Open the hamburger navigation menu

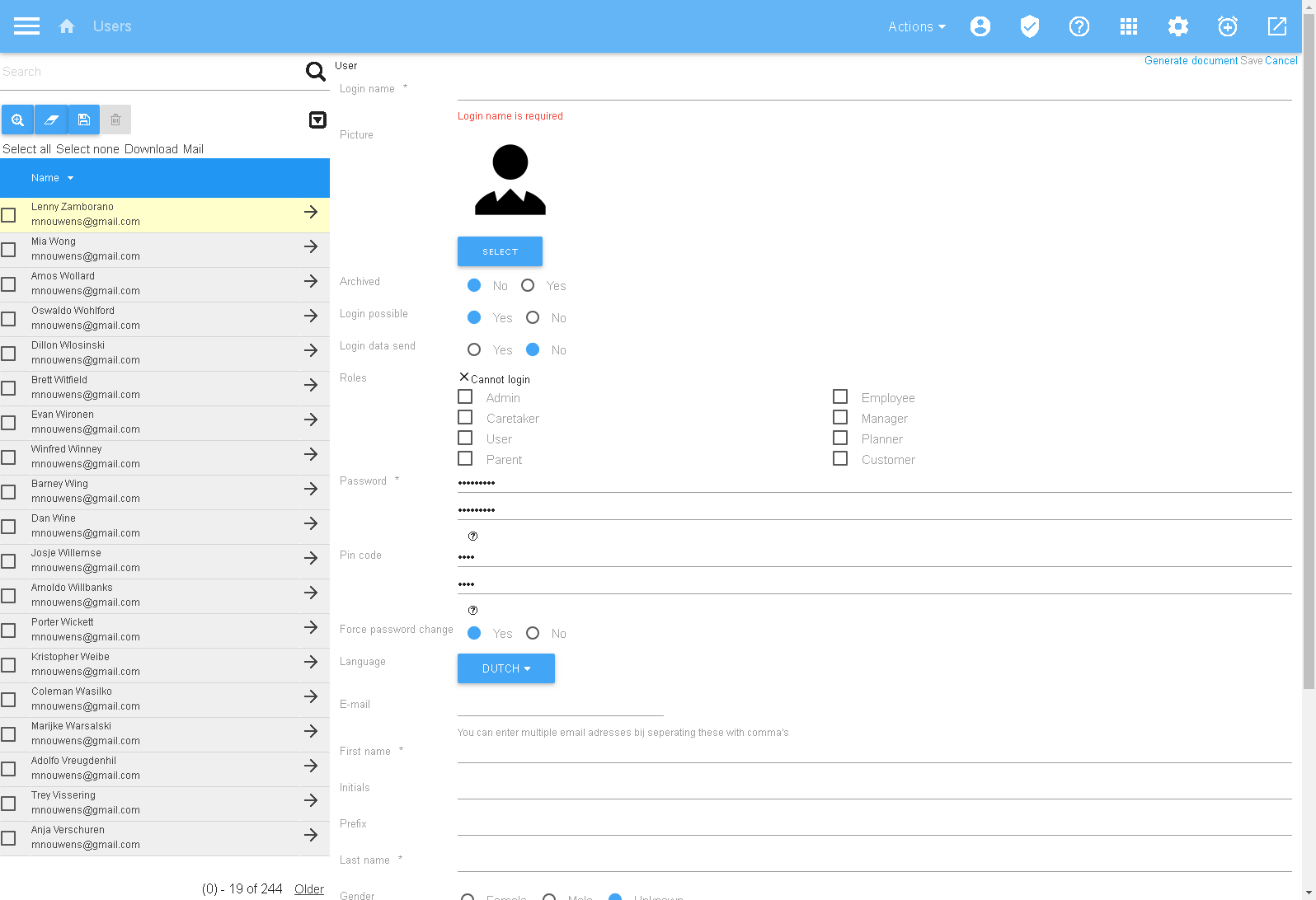26,26
